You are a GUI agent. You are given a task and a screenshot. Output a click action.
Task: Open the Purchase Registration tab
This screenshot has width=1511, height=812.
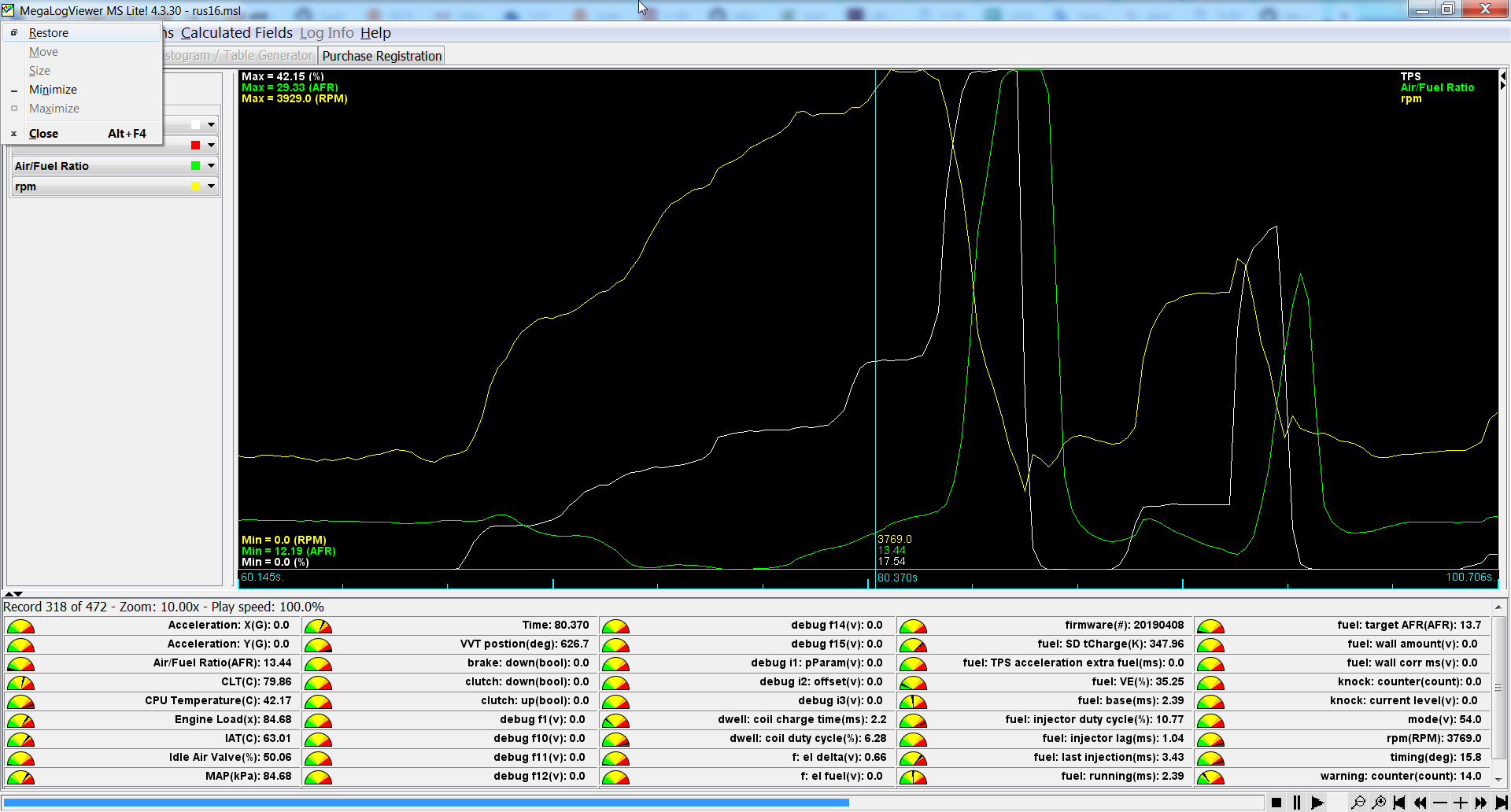click(x=382, y=56)
